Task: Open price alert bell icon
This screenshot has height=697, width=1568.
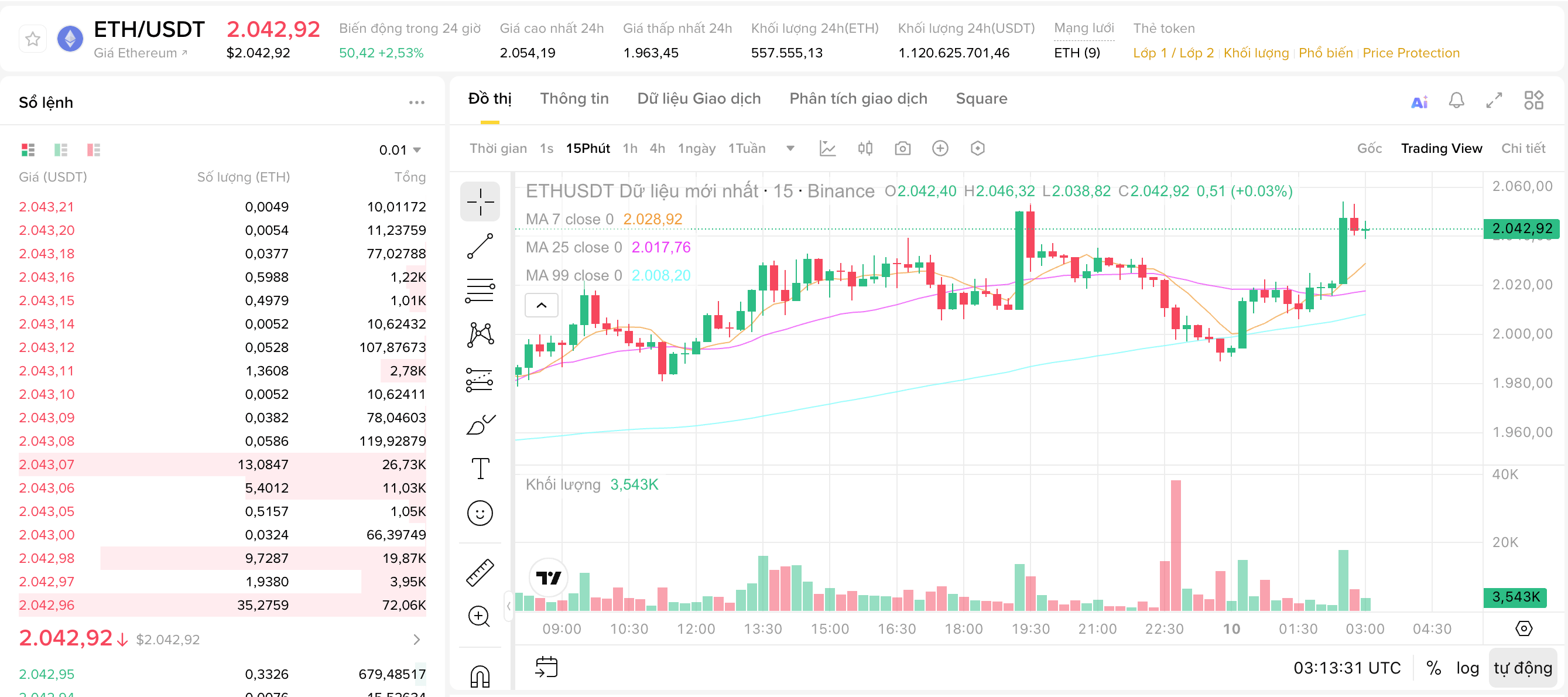Action: [x=1456, y=100]
